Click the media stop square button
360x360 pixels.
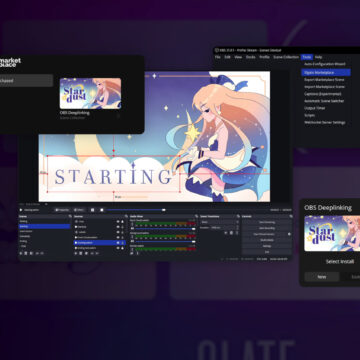[x=102, y=210]
